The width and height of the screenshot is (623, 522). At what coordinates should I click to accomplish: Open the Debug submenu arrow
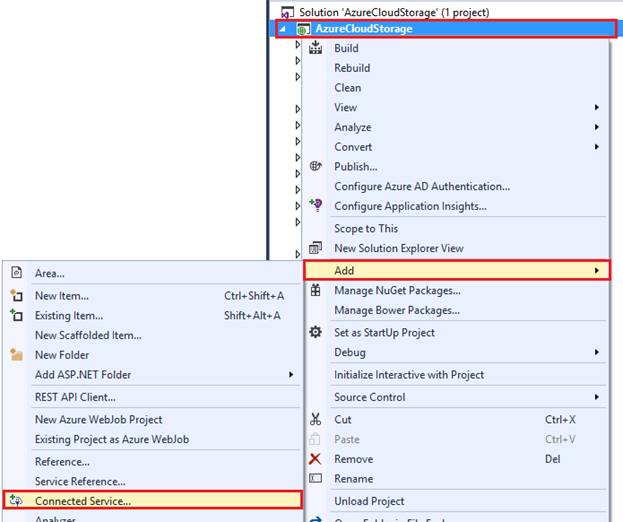click(596, 352)
